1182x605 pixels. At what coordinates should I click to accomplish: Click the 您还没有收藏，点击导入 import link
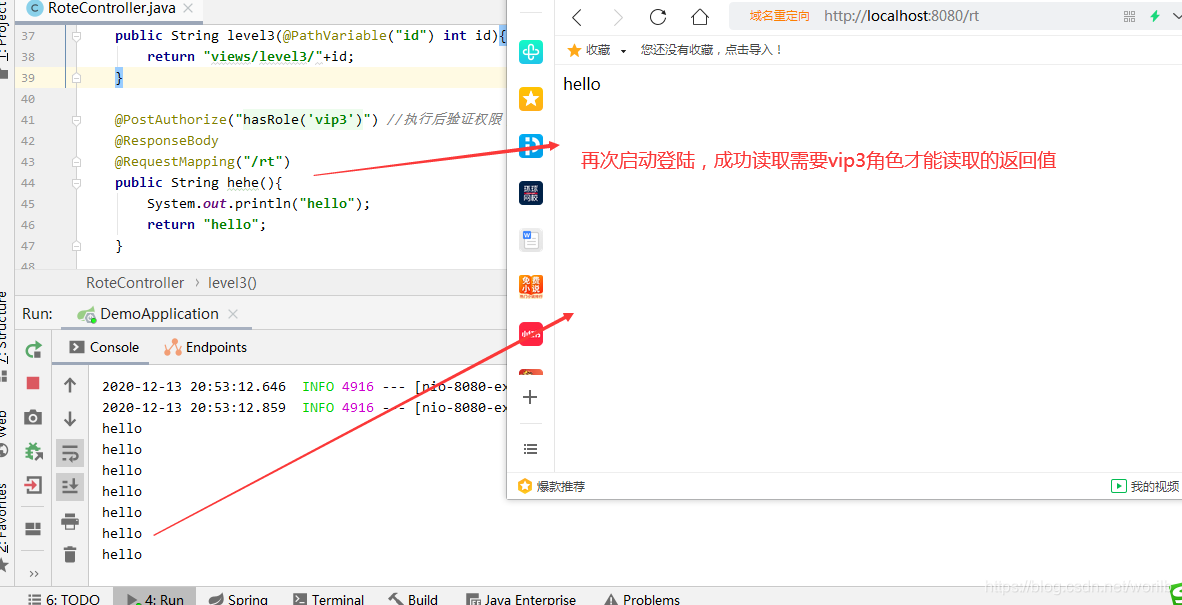(x=712, y=50)
